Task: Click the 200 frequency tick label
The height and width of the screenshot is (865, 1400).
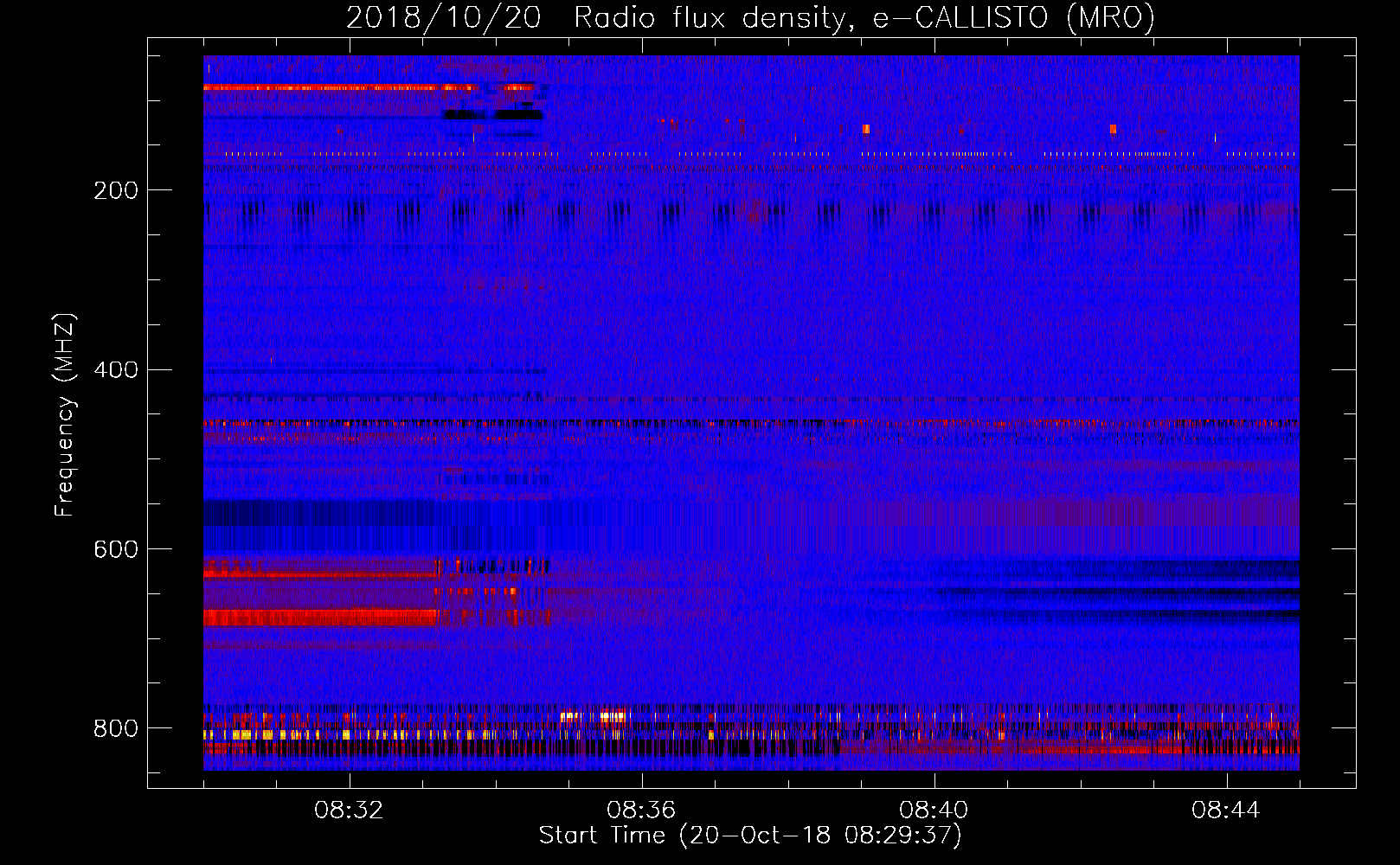Action: tap(116, 190)
